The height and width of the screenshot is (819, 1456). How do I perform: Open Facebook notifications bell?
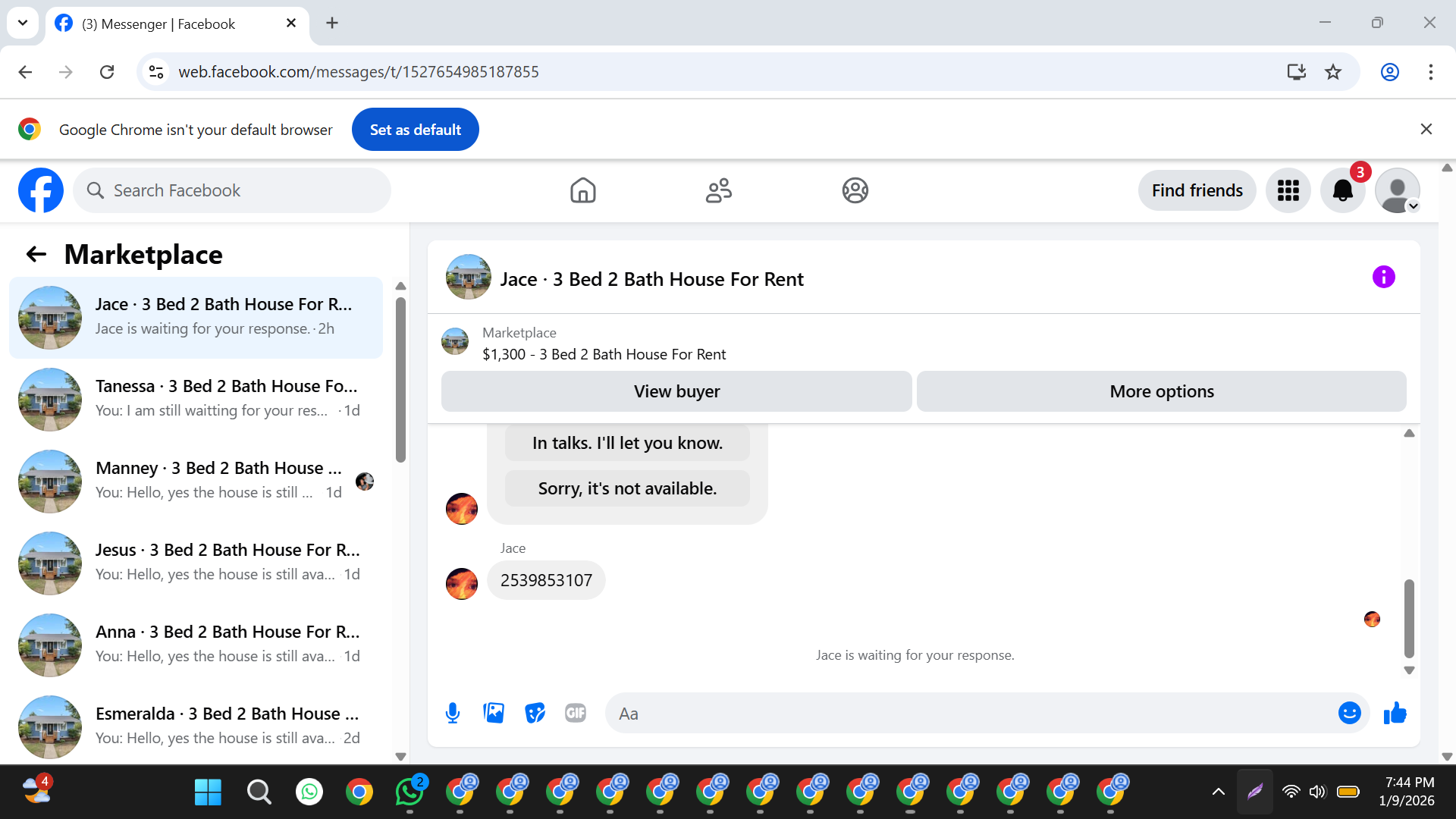pyautogui.click(x=1342, y=190)
